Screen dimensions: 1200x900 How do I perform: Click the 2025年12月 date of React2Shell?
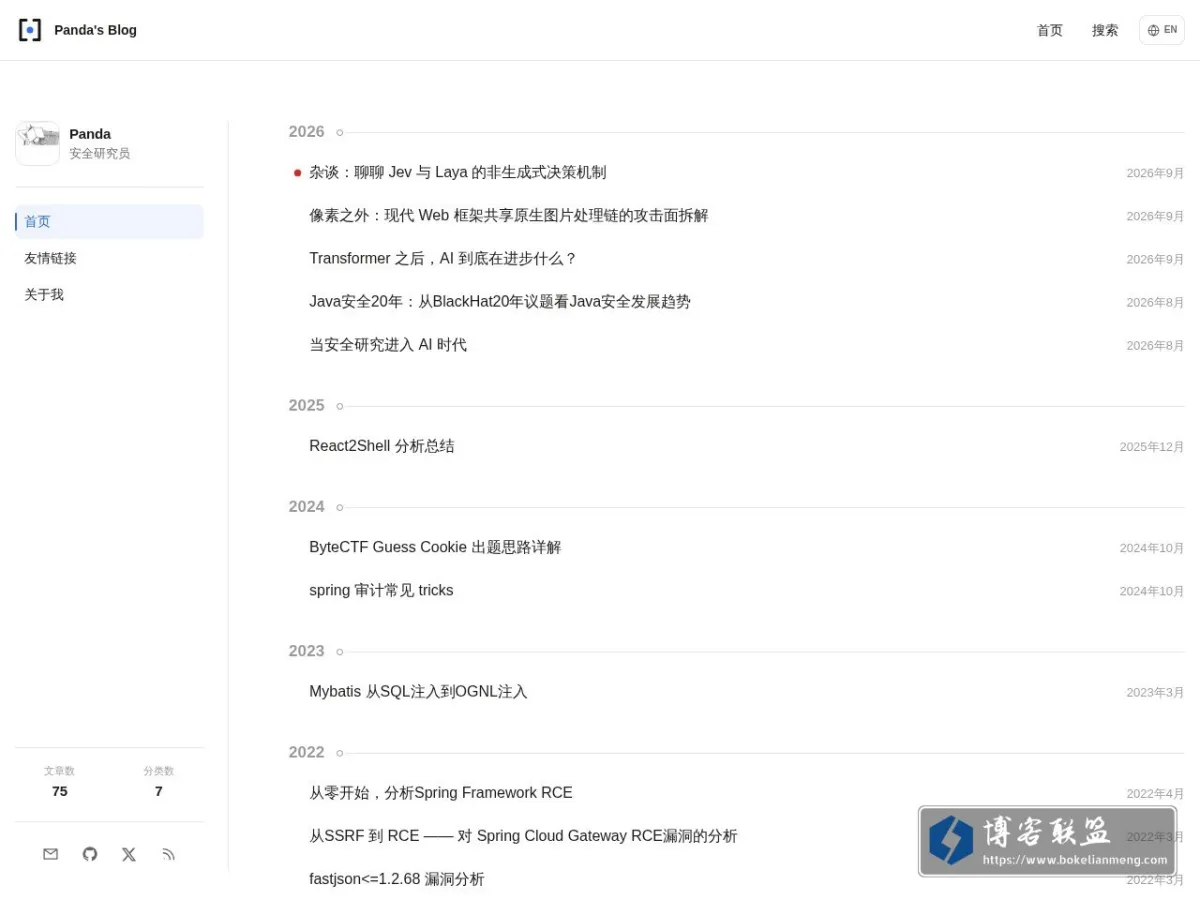[1152, 447]
